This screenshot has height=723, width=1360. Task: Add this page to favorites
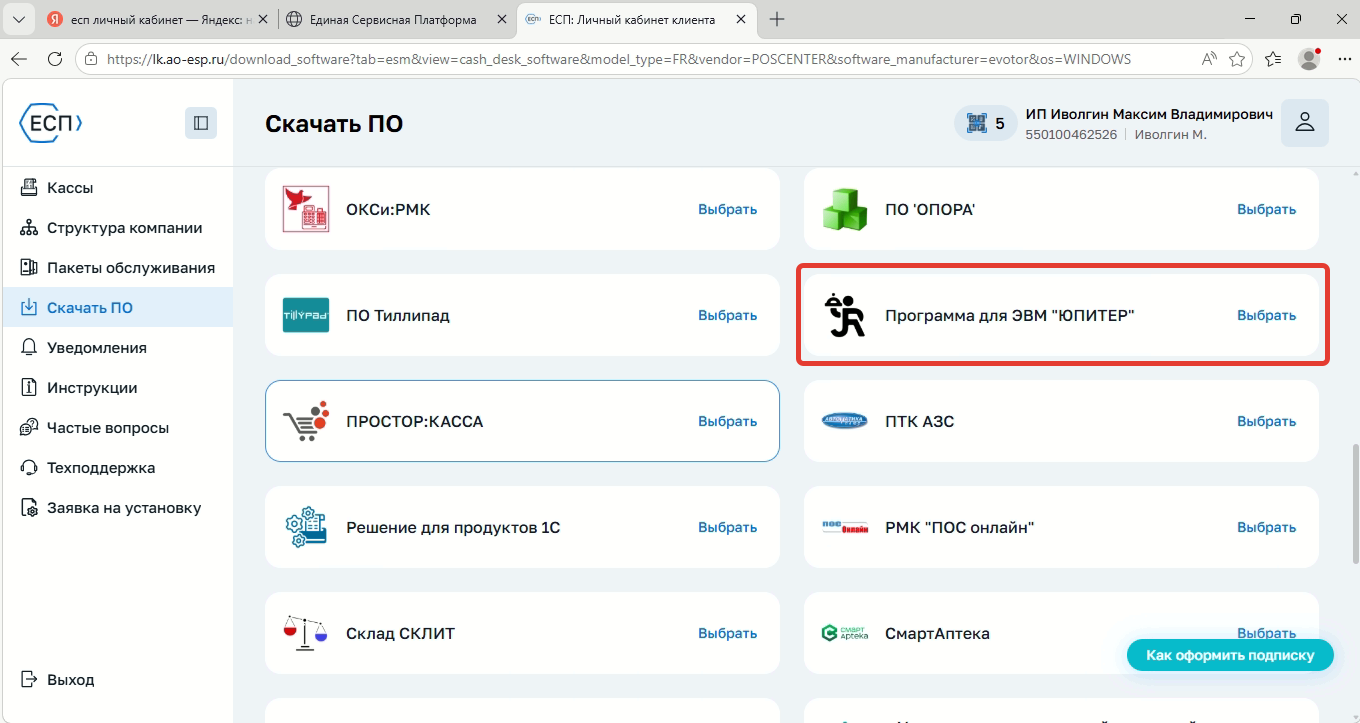pos(1237,59)
